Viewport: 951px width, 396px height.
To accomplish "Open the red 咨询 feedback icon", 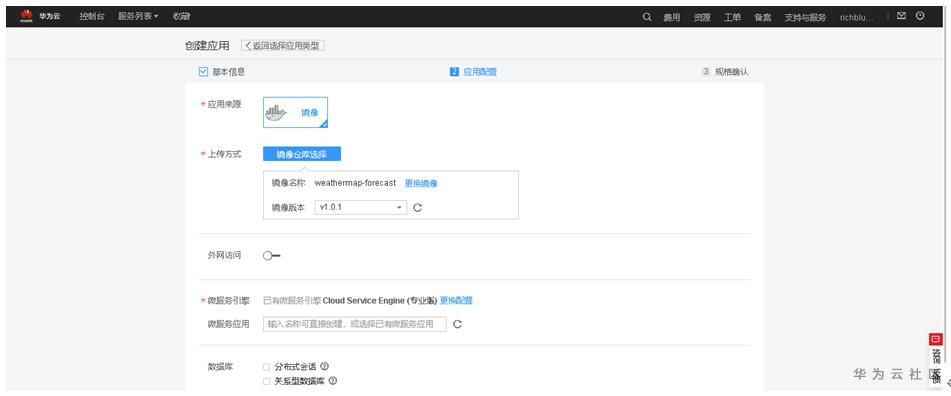I will point(936,339).
